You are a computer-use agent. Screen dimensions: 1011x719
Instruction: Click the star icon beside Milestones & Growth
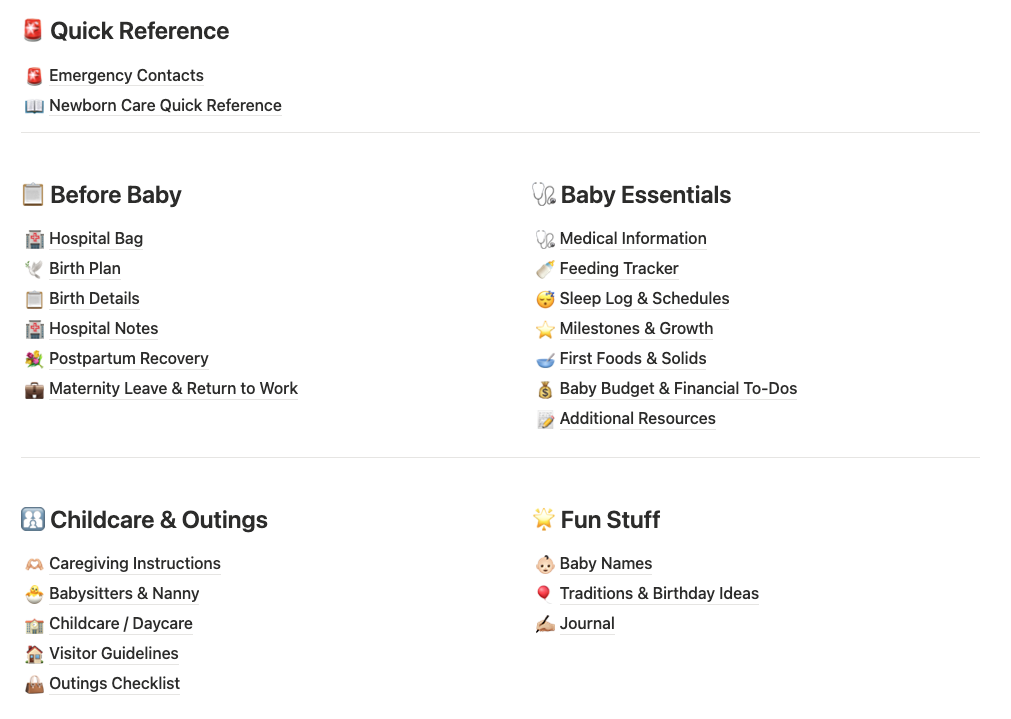[545, 329]
